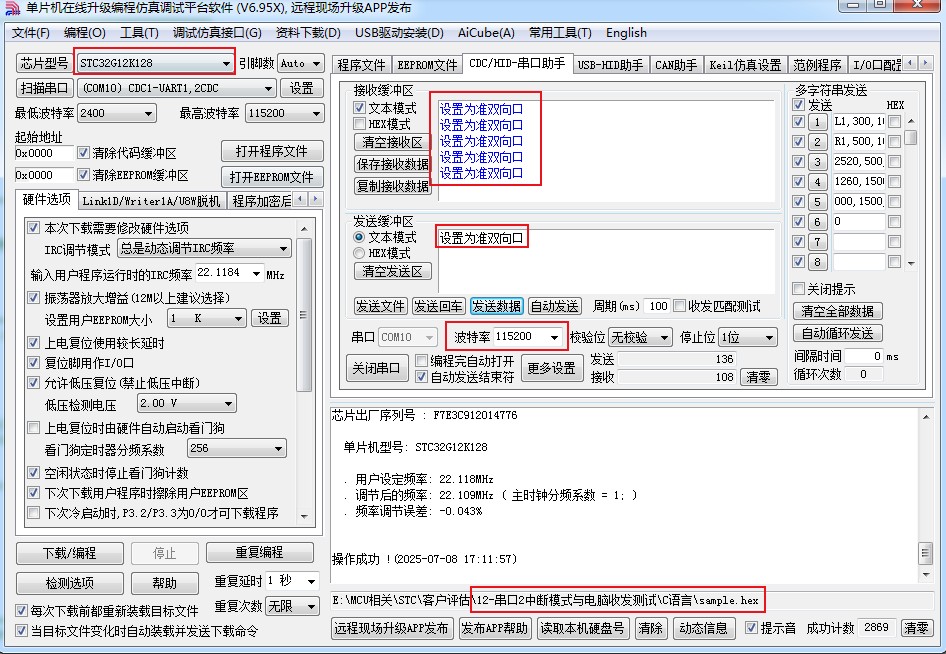946x654 pixels.
Task: Toggle 清除代码缓冲区 checkbox
Action: tap(83, 153)
